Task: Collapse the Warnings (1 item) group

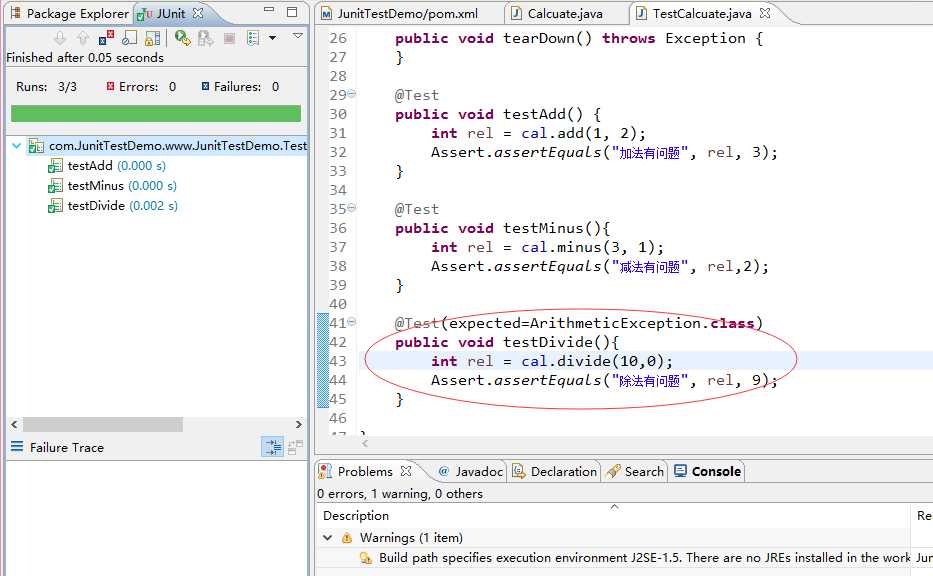Action: [327, 537]
